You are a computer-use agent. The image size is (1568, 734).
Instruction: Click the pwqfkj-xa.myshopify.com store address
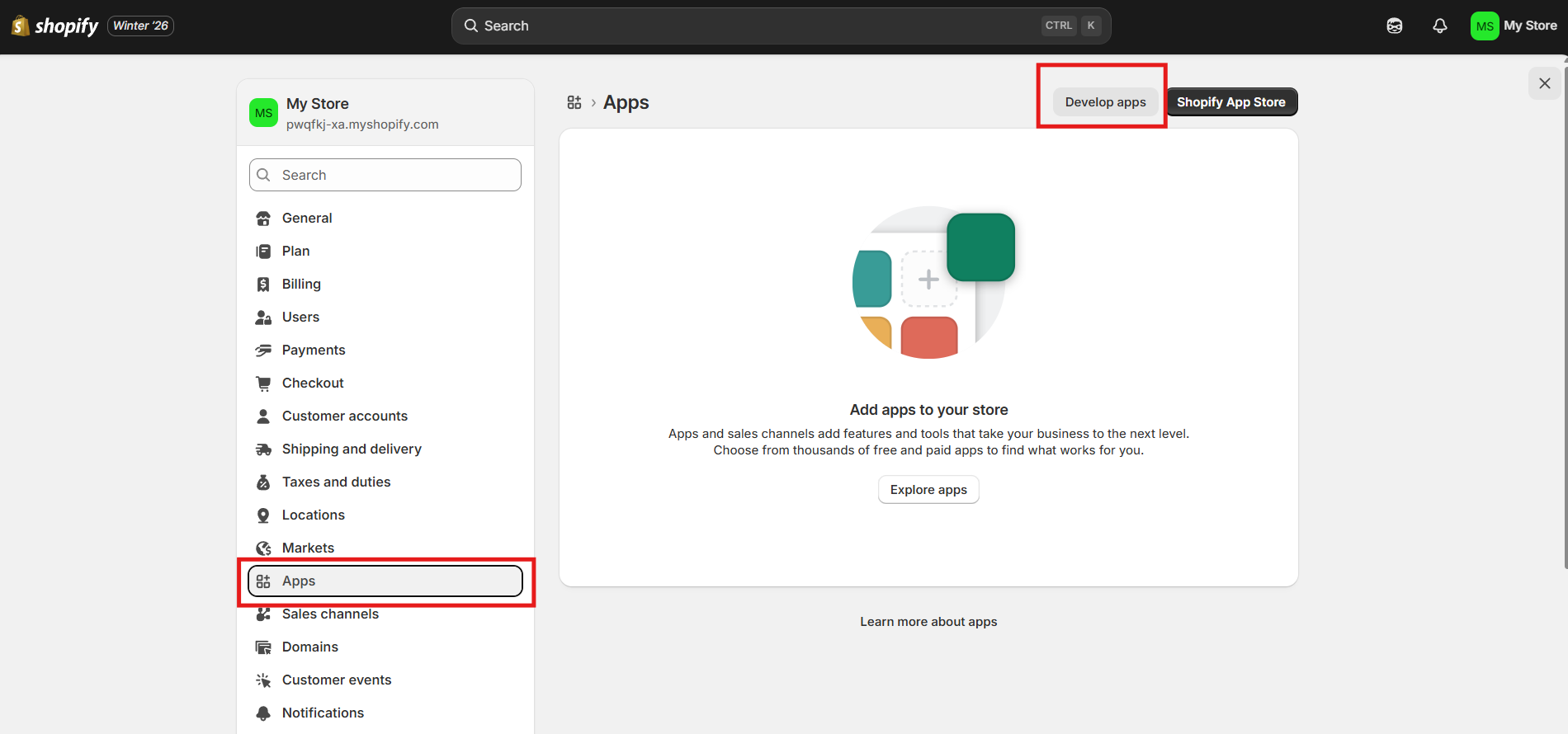pyautogui.click(x=362, y=125)
